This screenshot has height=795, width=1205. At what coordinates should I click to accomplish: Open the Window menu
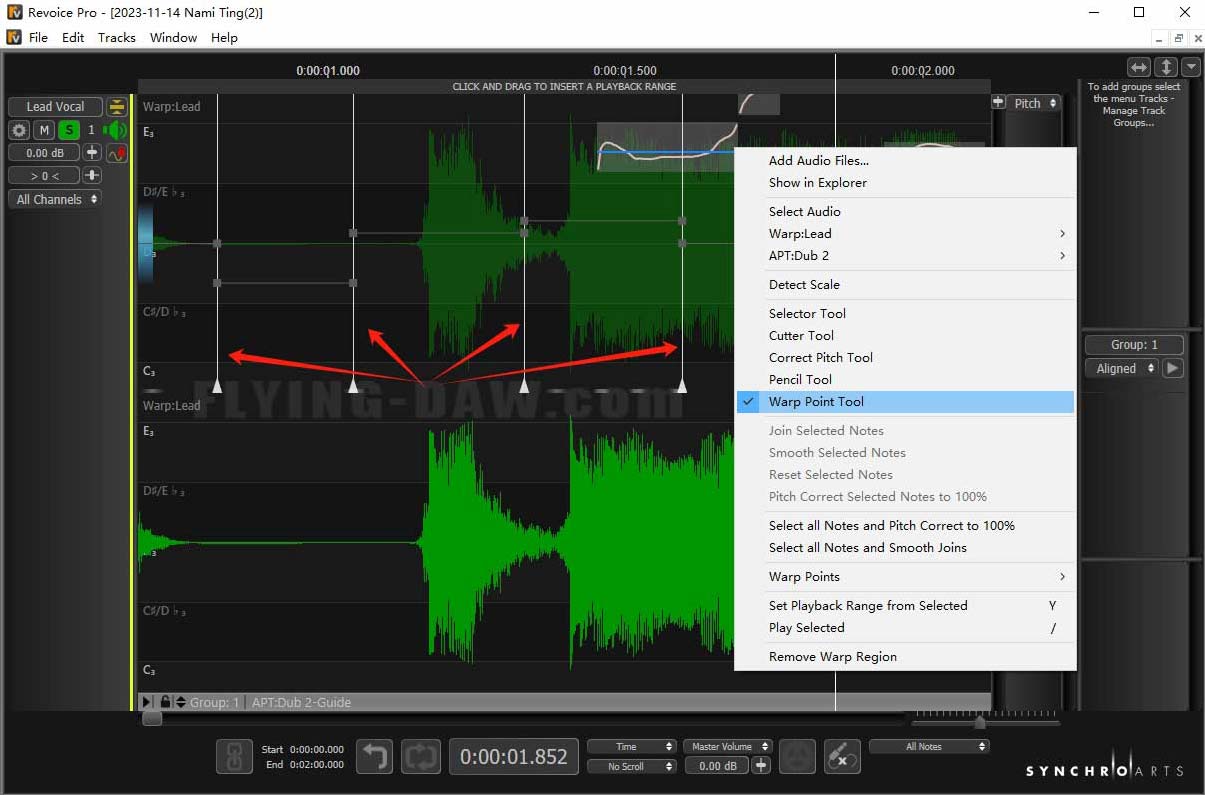click(174, 37)
